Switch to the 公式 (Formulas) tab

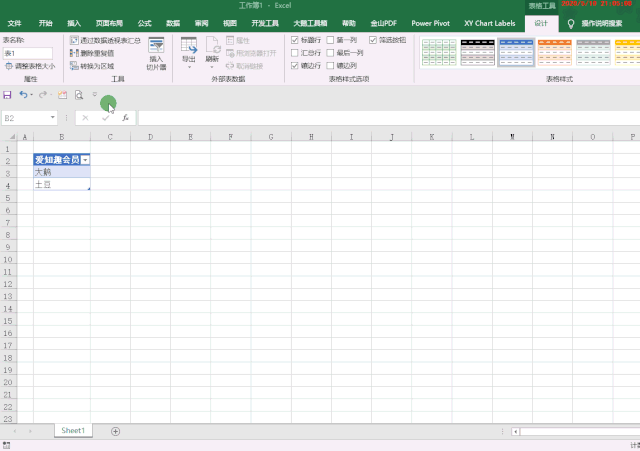pos(144,23)
